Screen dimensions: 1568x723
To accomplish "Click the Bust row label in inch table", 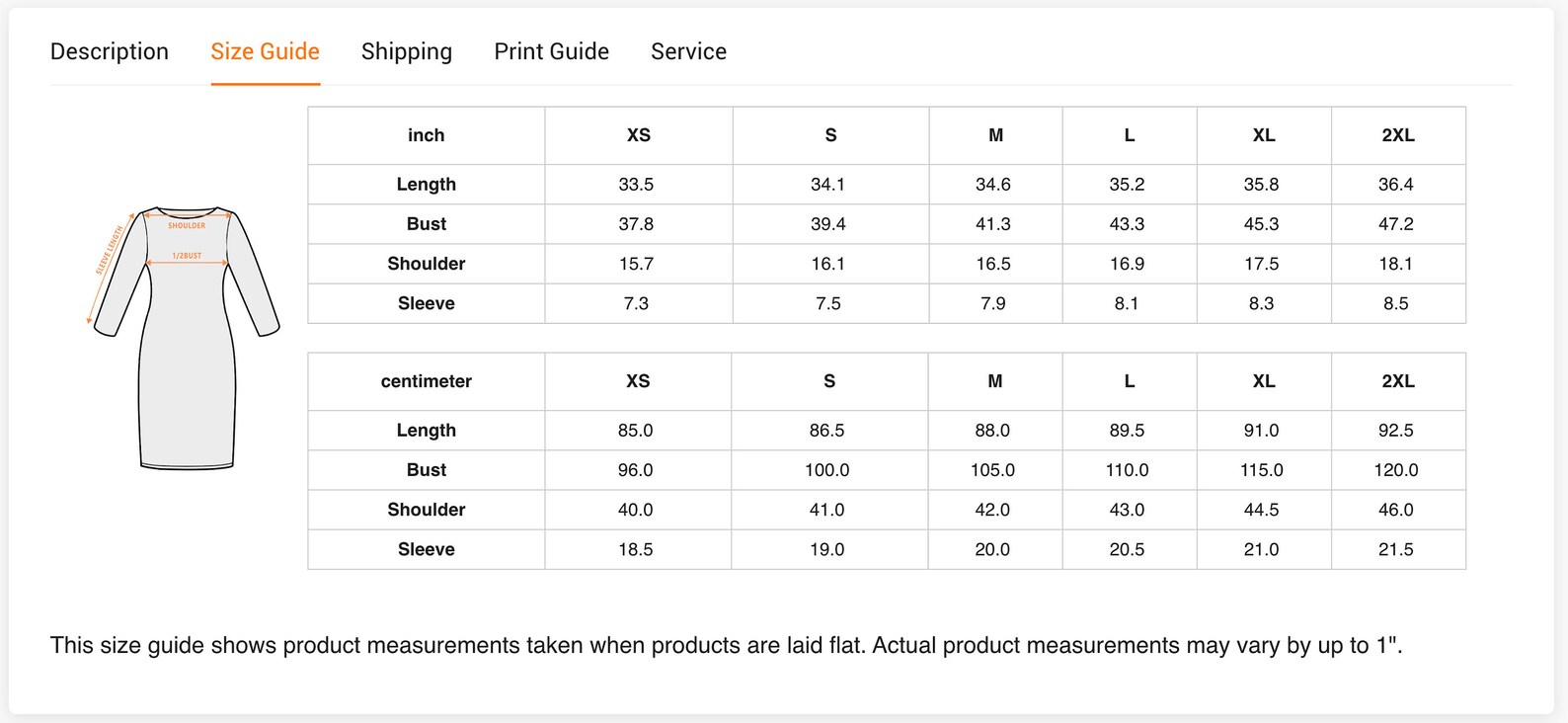I will [x=427, y=224].
